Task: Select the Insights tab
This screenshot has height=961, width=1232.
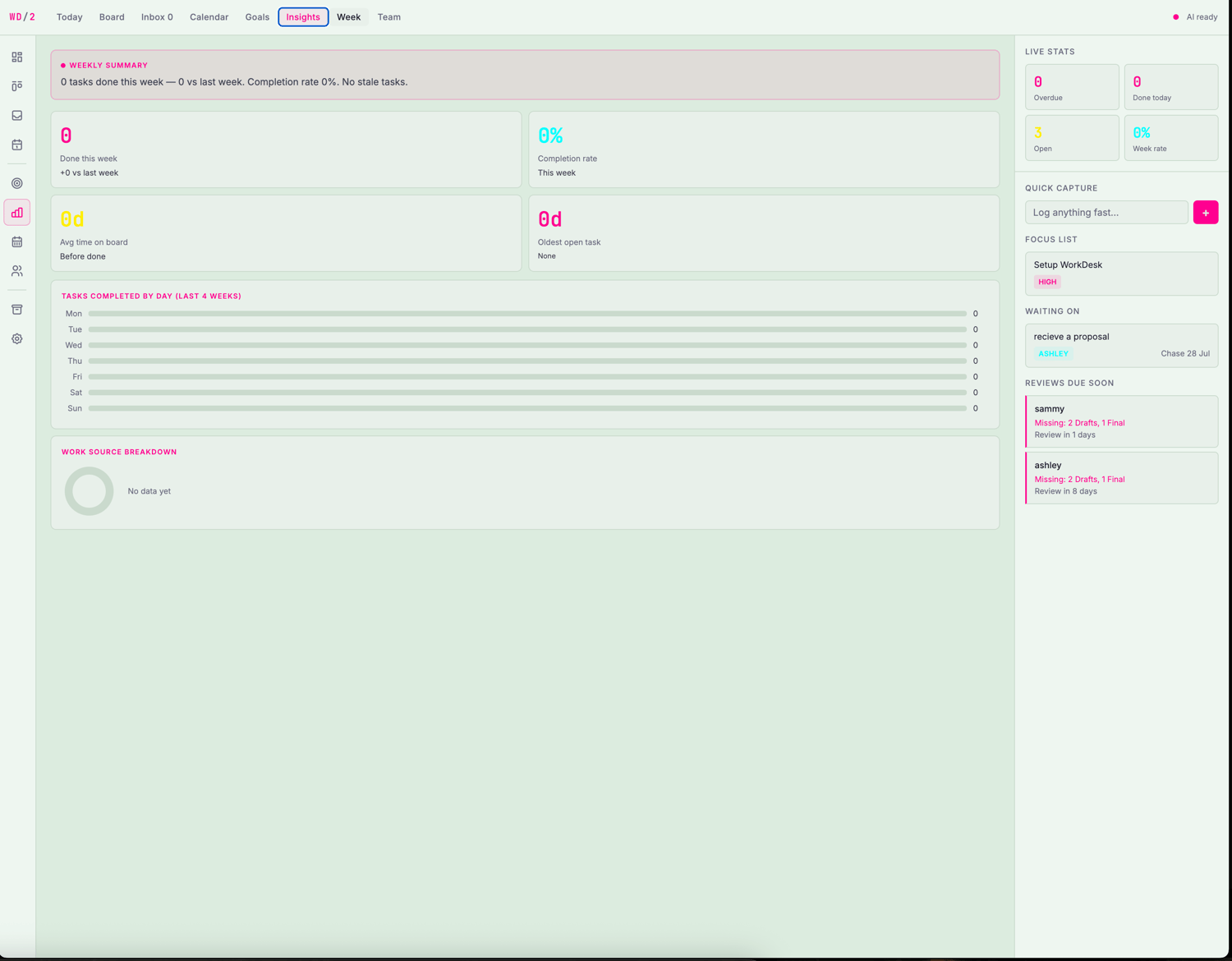Action: [x=303, y=17]
